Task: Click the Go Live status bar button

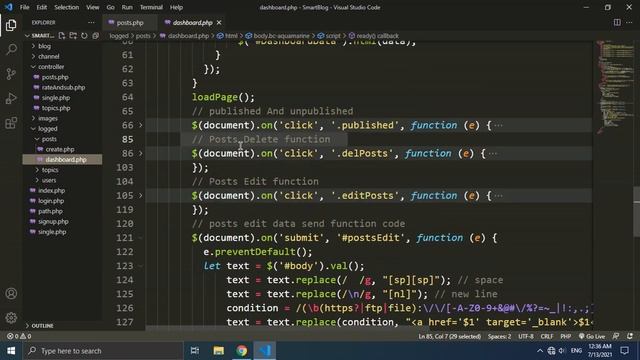Action: click(591, 336)
